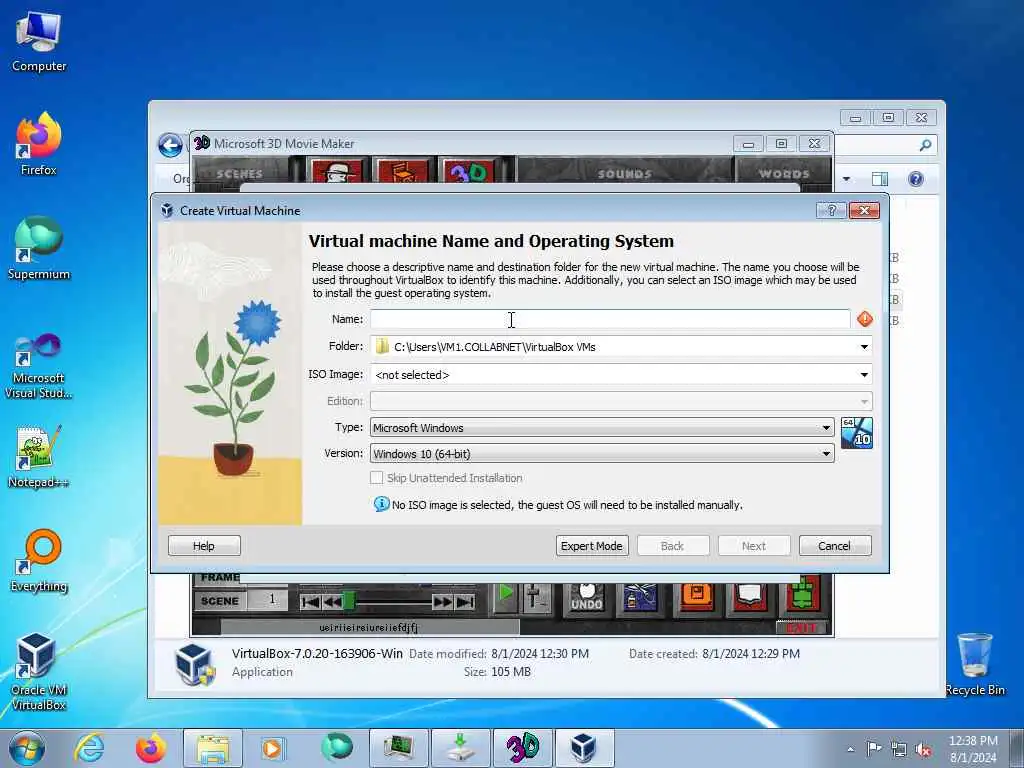The image size is (1024, 768).
Task: Open the Notepad++ desktop shortcut
Action: coord(39,457)
